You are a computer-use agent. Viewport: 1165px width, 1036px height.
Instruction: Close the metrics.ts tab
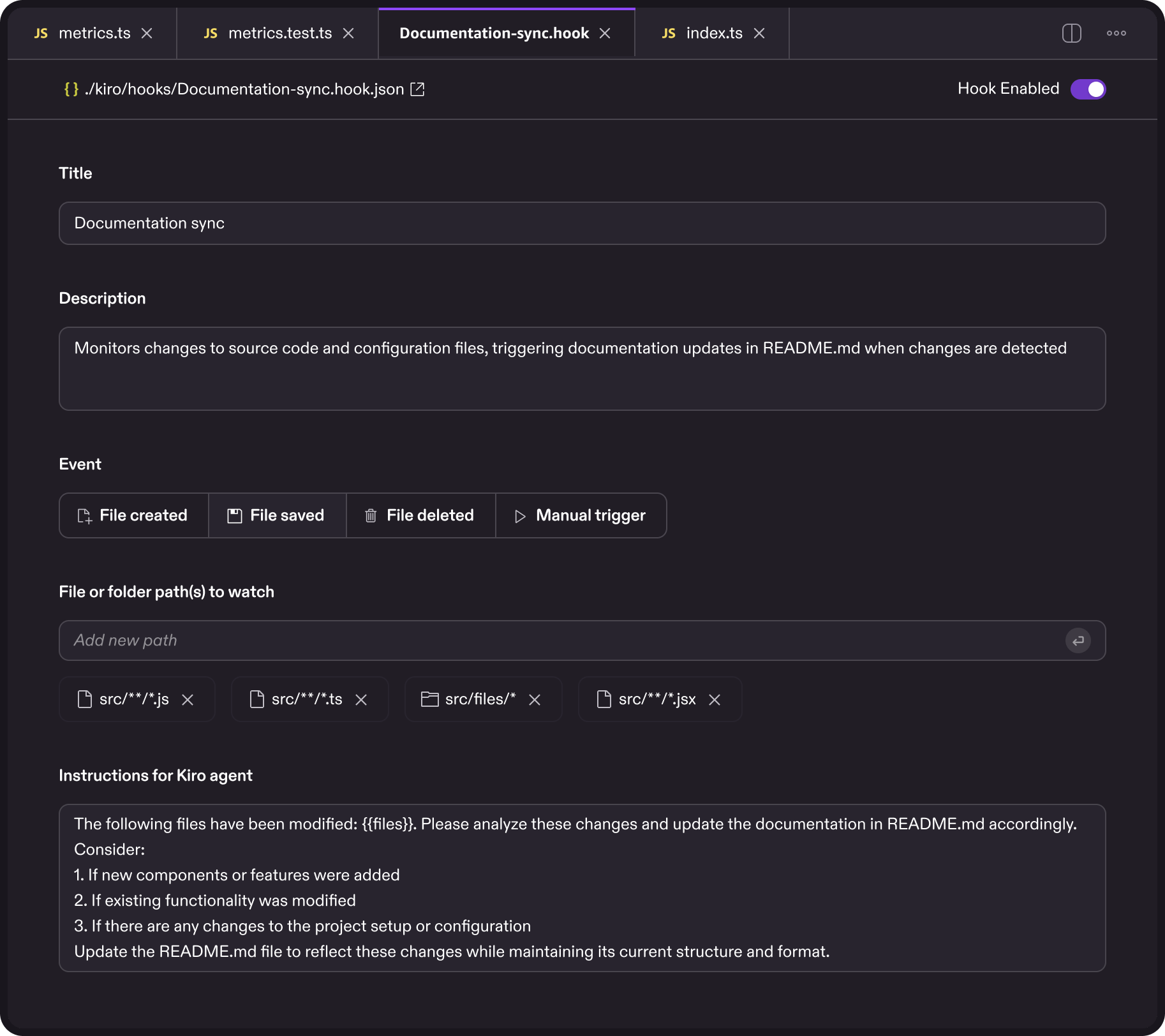pyautogui.click(x=147, y=33)
